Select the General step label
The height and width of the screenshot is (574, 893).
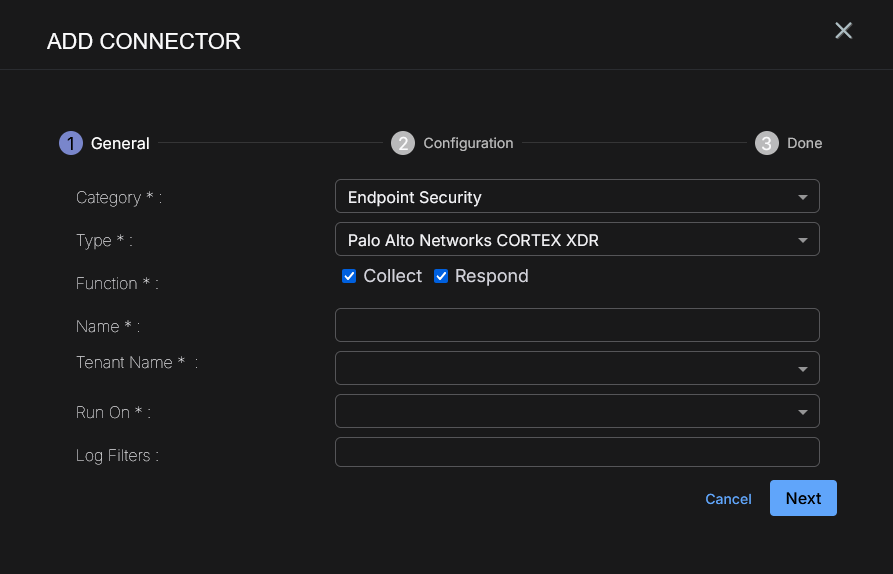tap(120, 143)
